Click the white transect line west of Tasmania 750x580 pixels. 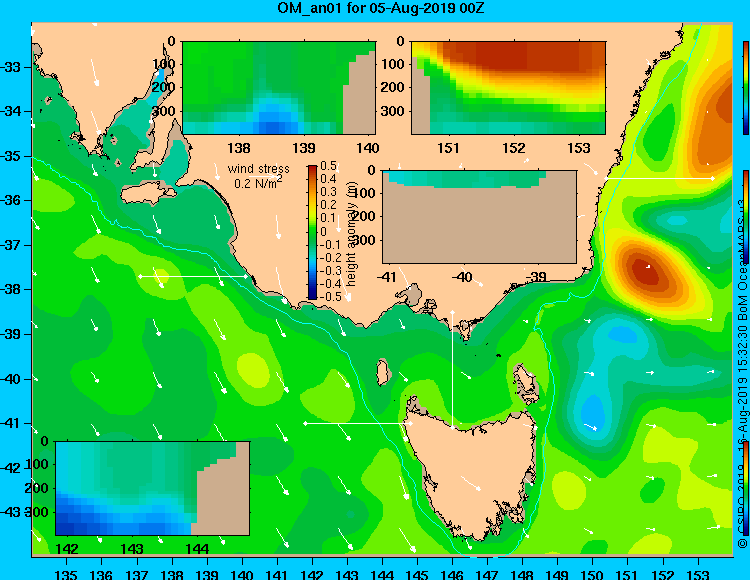(x=357, y=424)
